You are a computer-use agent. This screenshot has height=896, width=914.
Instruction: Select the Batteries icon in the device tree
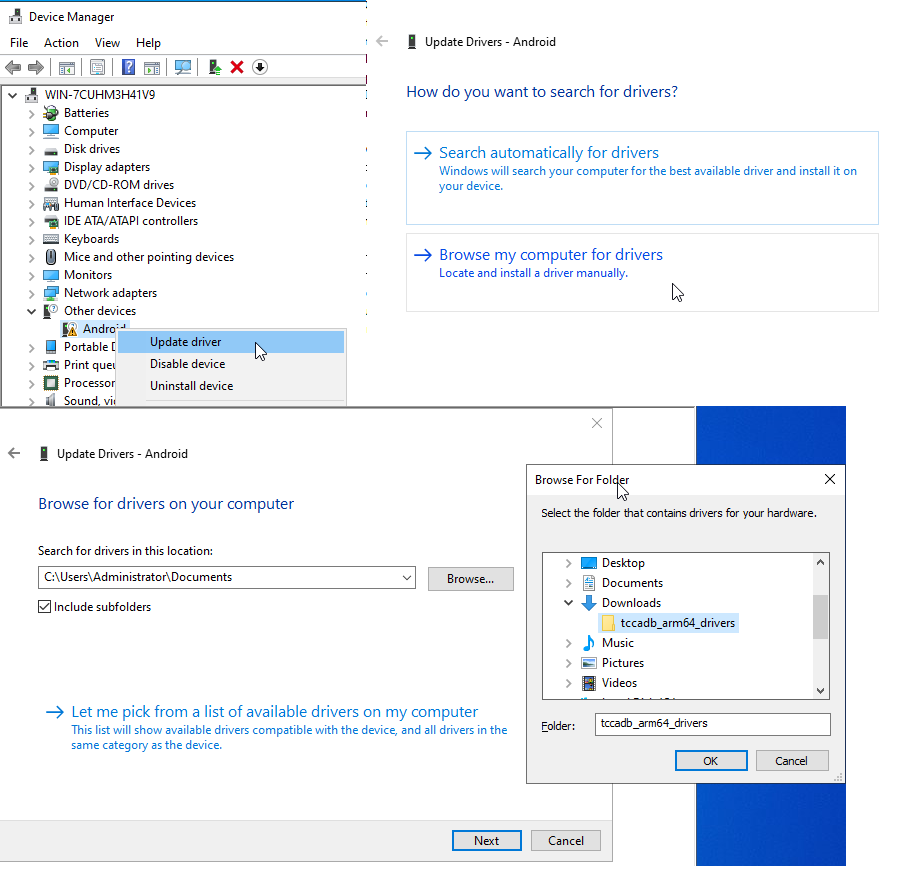[51, 113]
